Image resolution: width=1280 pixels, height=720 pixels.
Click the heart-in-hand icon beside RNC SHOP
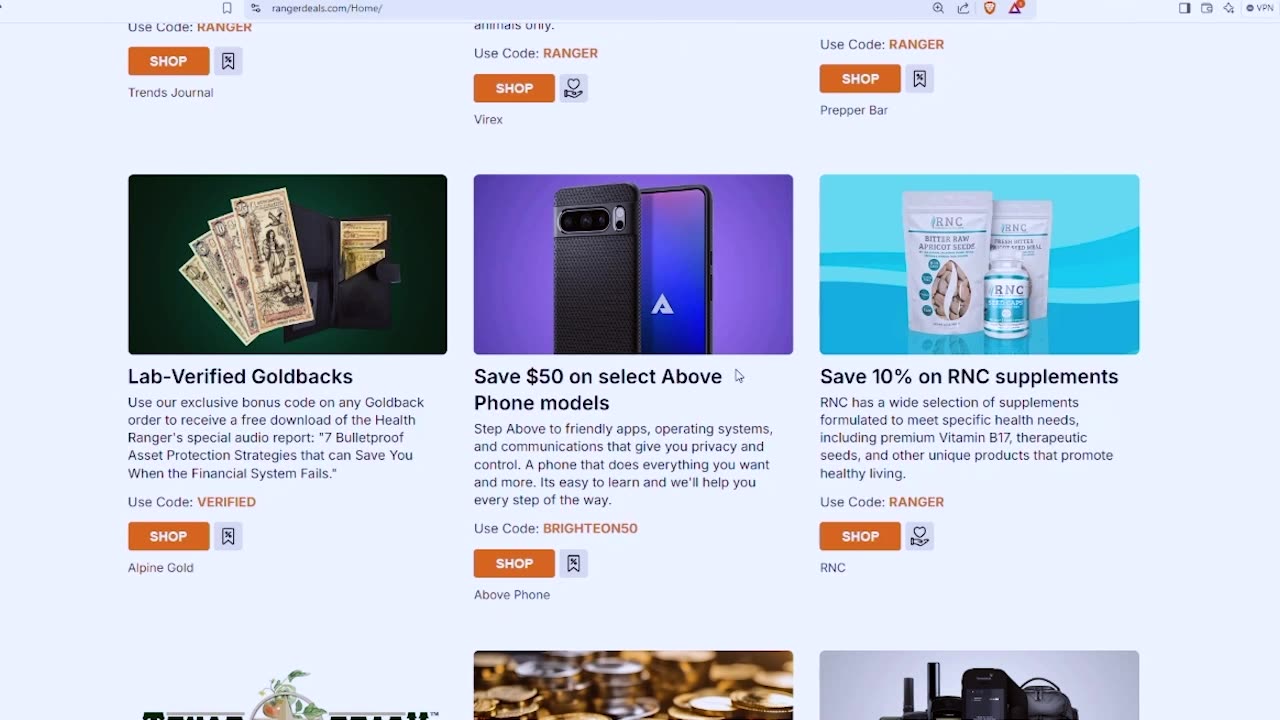[x=919, y=536]
